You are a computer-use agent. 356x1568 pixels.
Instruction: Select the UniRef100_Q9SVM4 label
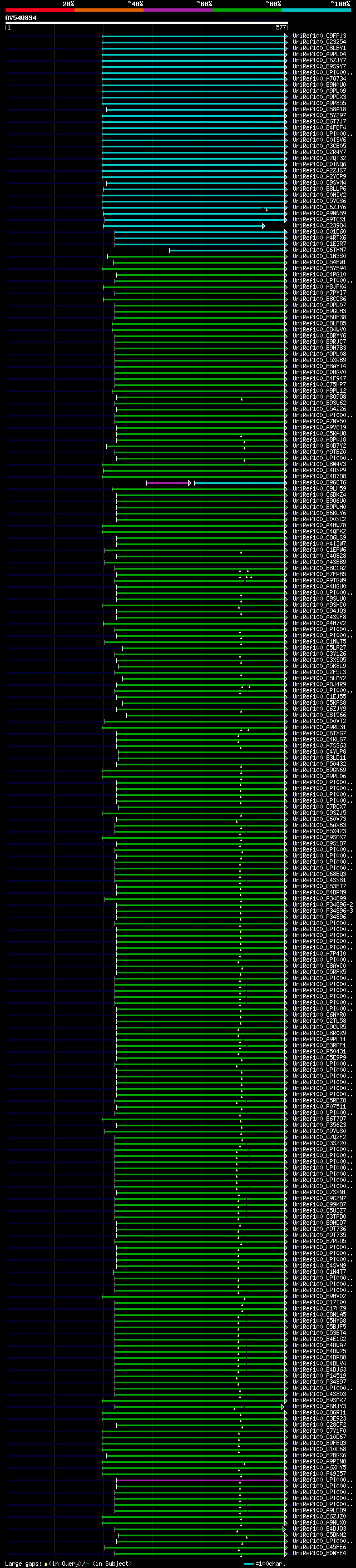[x=319, y=182]
